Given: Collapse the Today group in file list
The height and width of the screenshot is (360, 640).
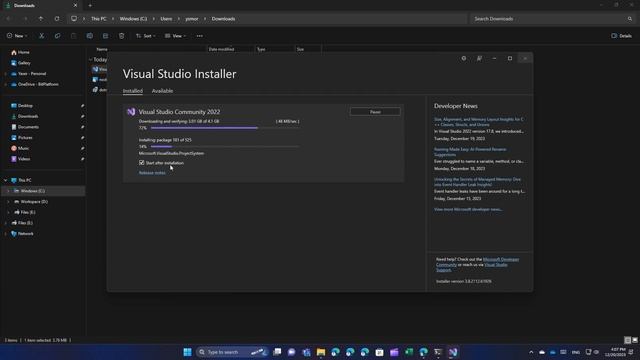Looking at the screenshot, I should click(x=91, y=60).
